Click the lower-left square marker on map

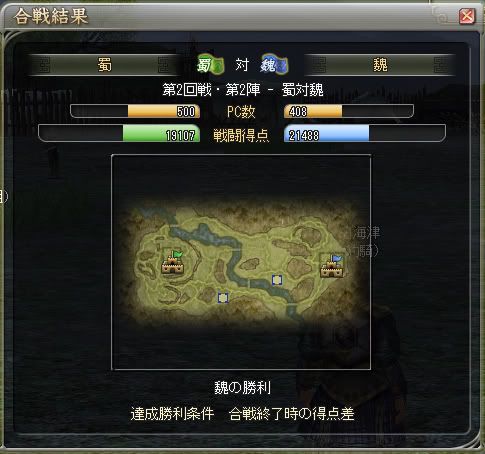[x=223, y=298]
